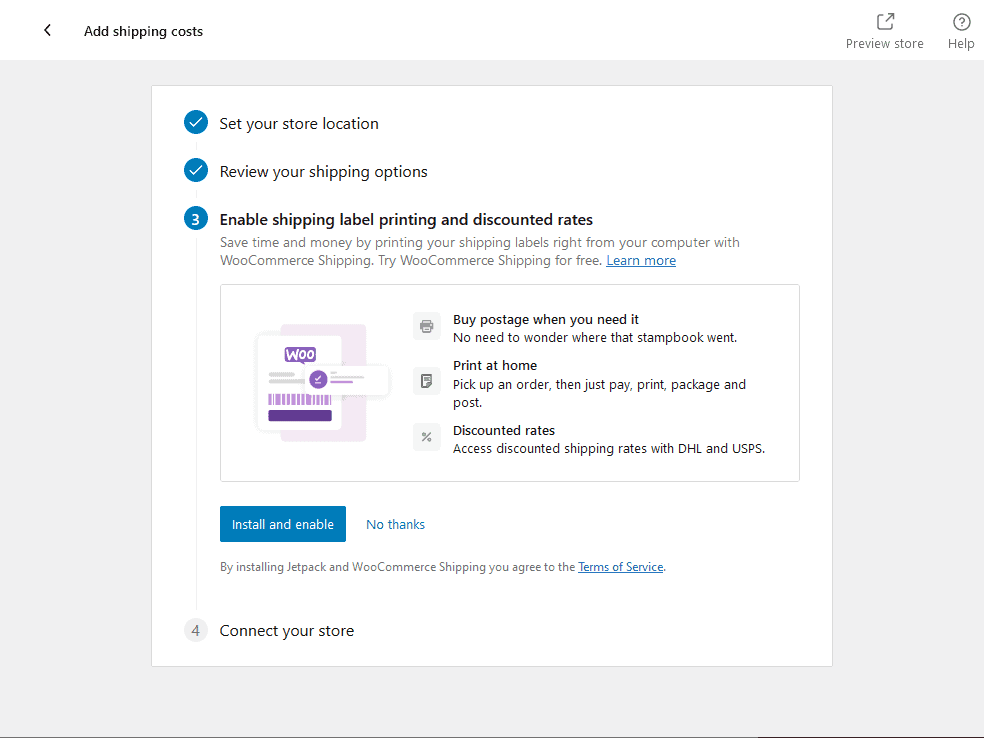Image resolution: width=984 pixels, height=738 pixels.
Task: Click the 'Access discounted shipping rates with DHL' text
Action: 609,449
